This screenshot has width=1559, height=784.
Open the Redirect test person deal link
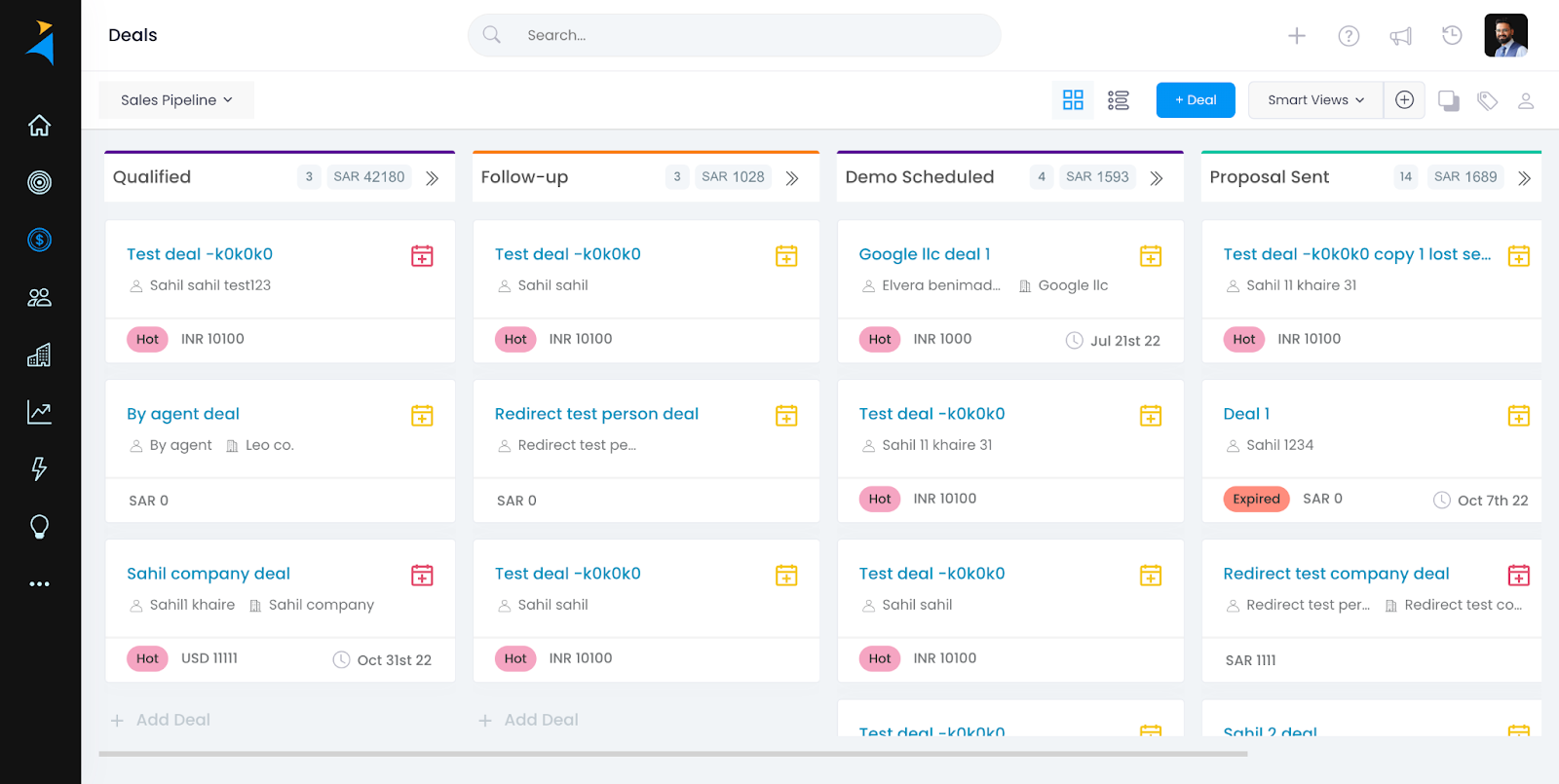(596, 414)
